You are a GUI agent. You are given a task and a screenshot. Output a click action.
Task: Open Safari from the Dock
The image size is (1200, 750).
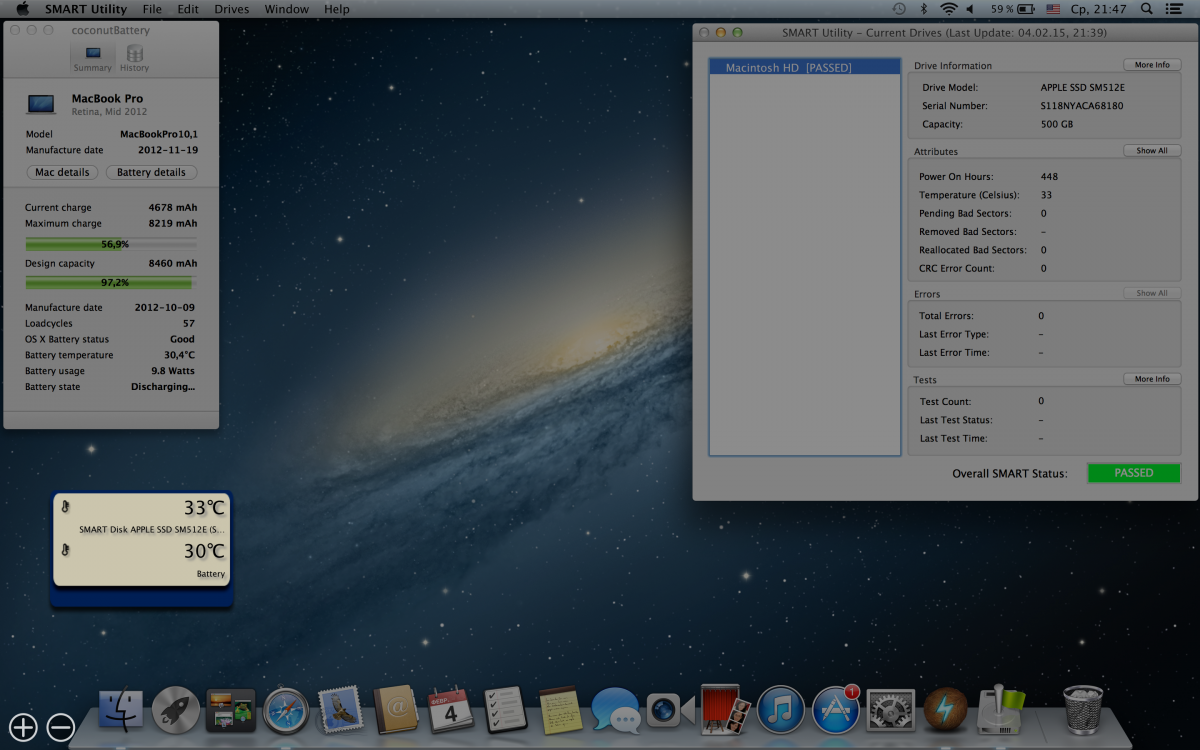pos(286,711)
